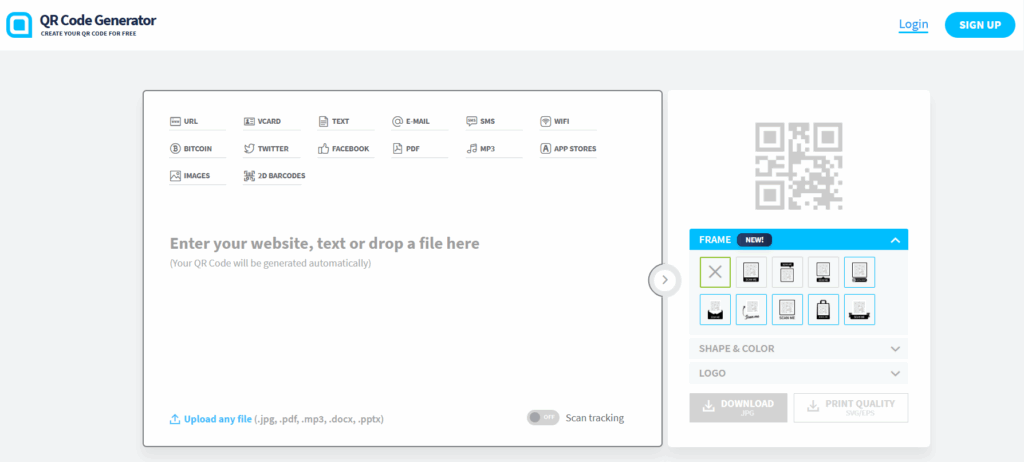Pick the frame with bottom label bar
The height and width of the screenshot is (462, 1024).
[x=752, y=272]
